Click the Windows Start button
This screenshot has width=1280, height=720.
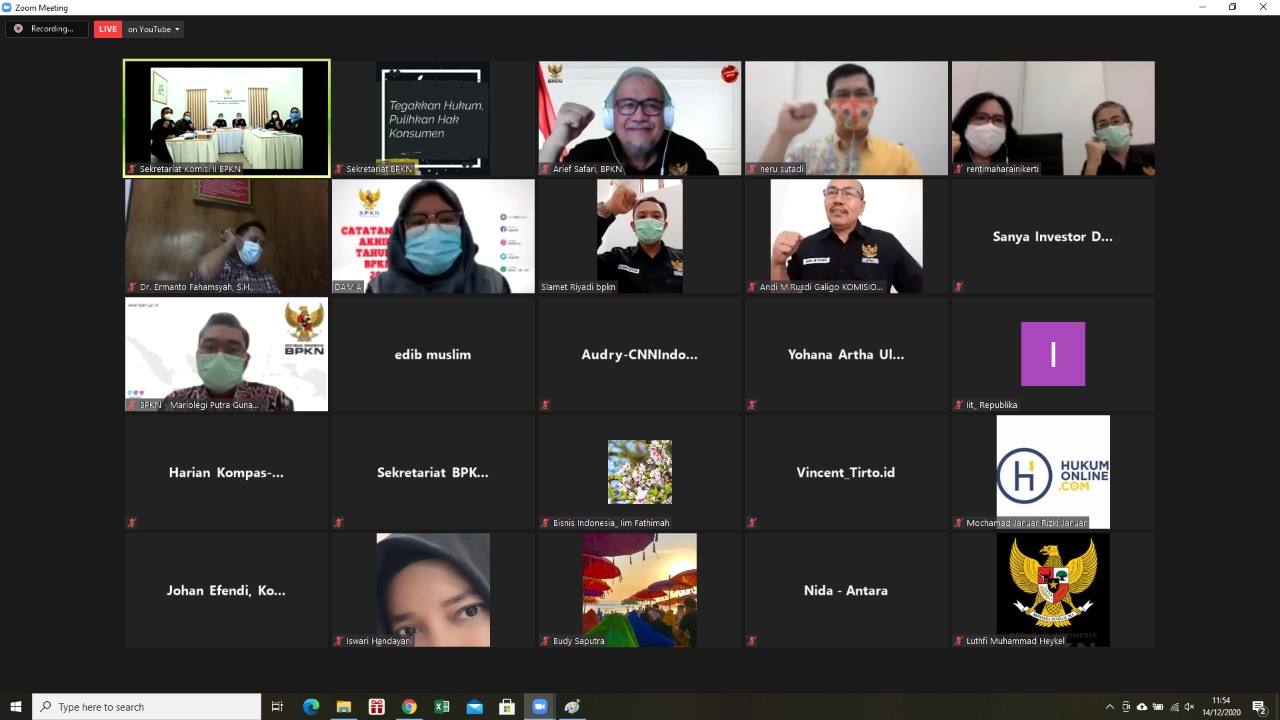pos(16,707)
